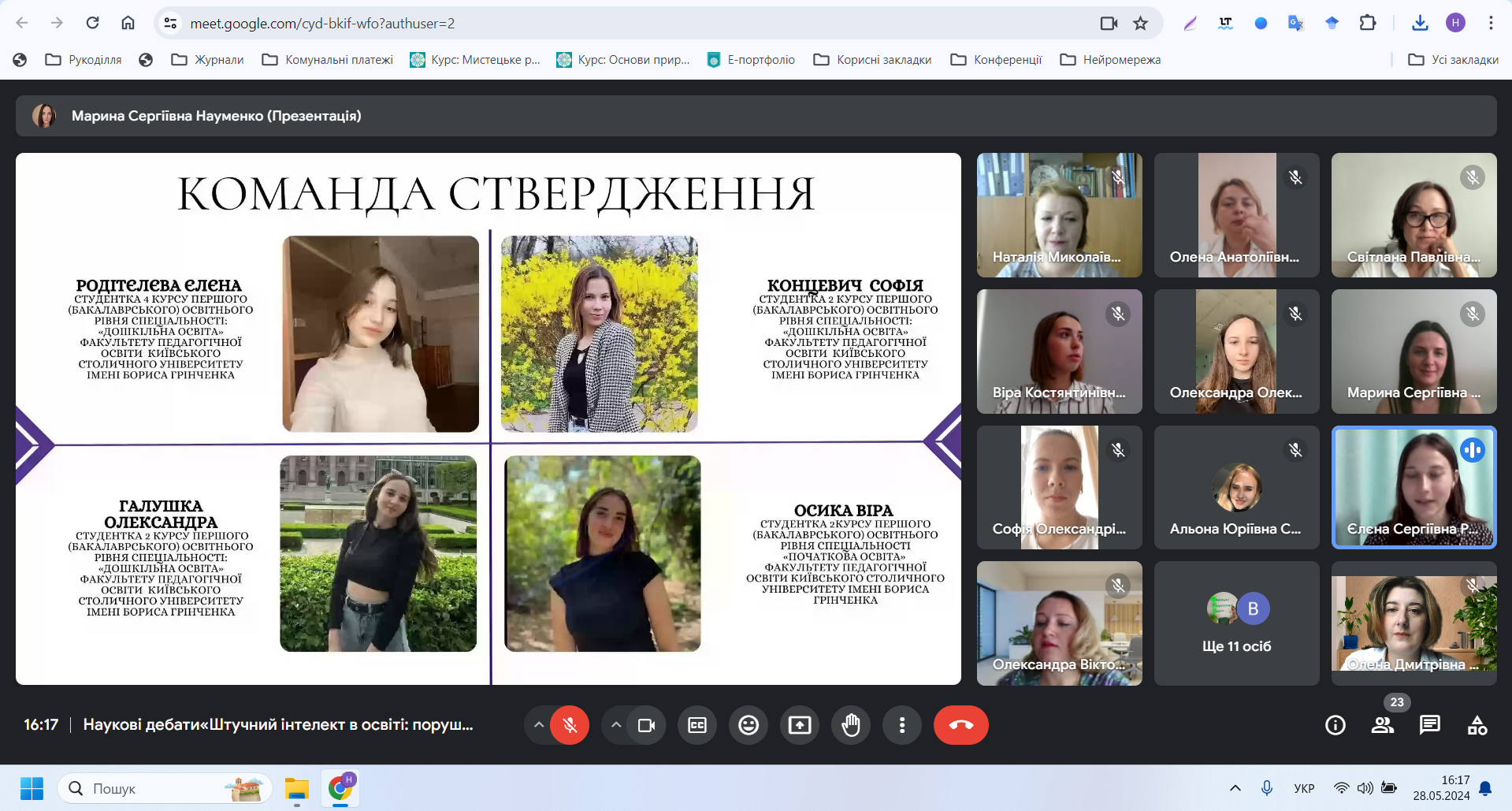Open the three-dot more options menu
Screen dimensions: 1512x811
pos(902,725)
